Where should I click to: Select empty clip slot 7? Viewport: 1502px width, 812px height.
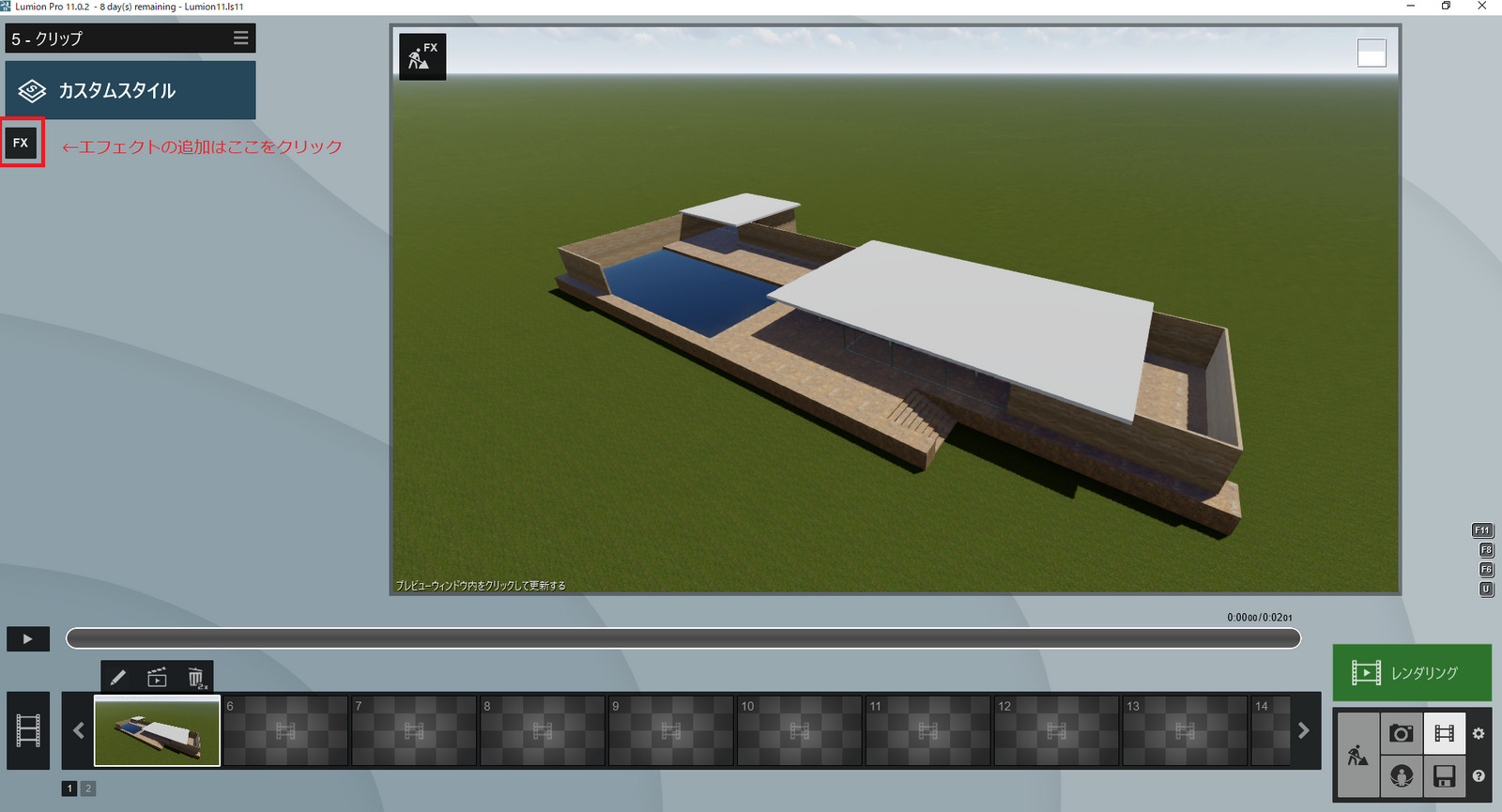tap(414, 730)
